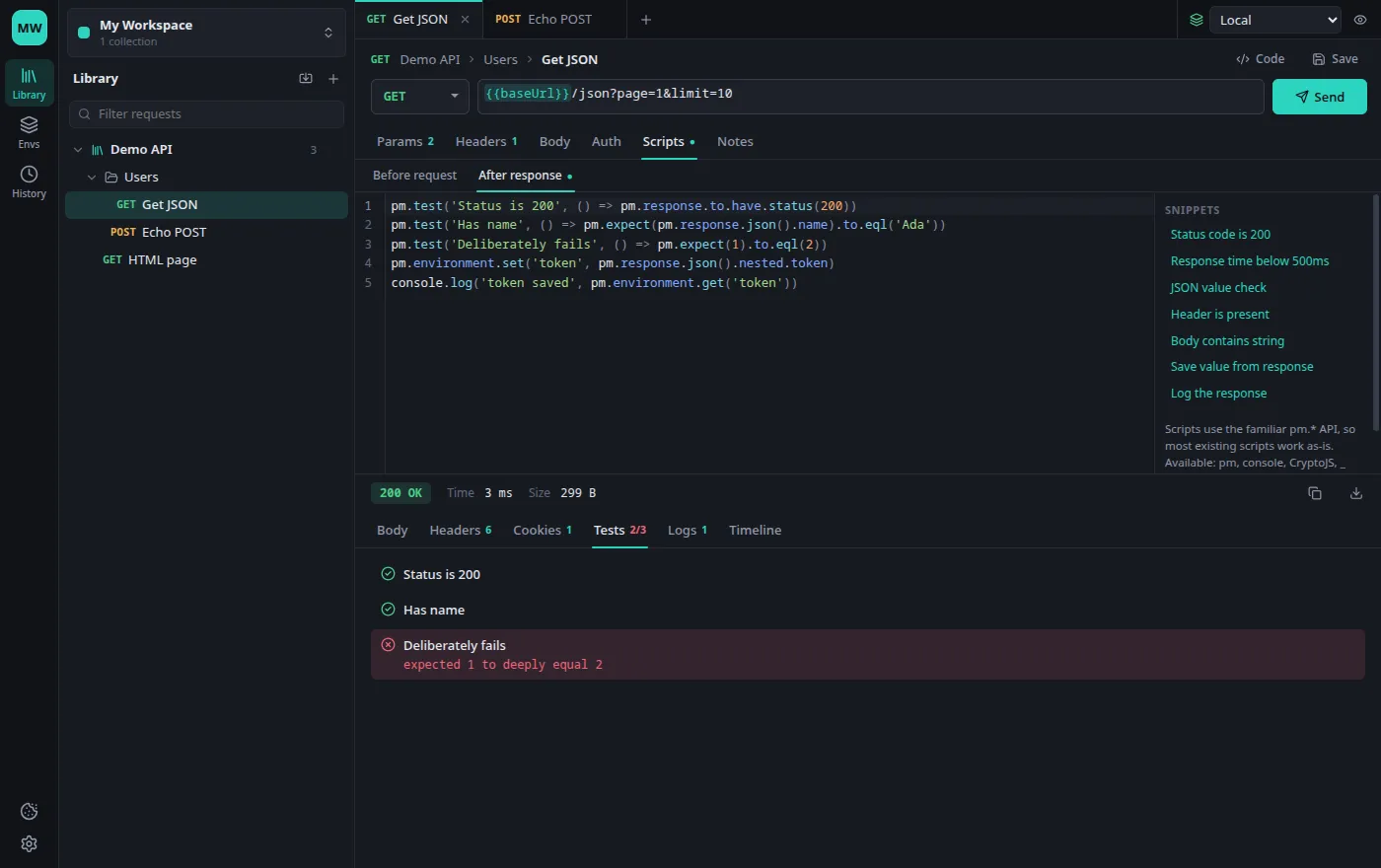Open the Auth tab
1381x868 pixels.
(607, 142)
